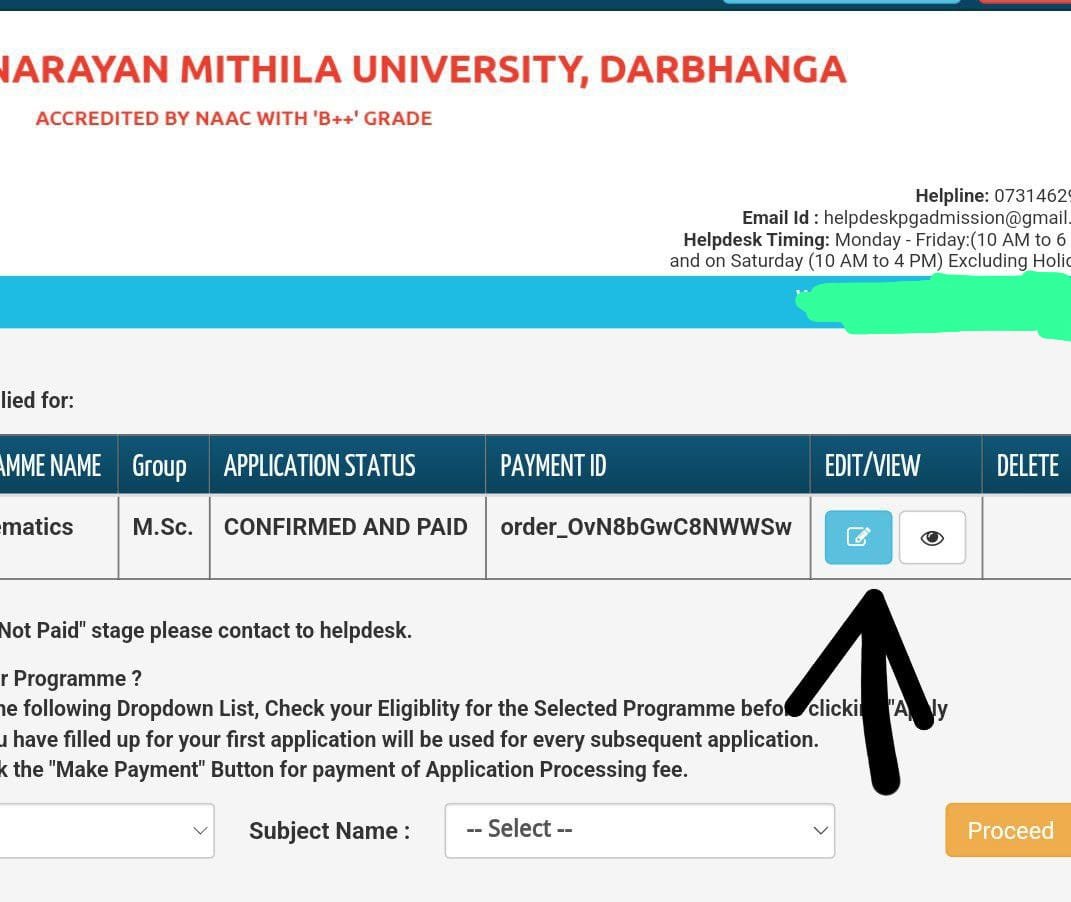Select the payment ID order_OvN8bGwC8NWWSw text
The height and width of the screenshot is (902, 1071).
point(645,527)
